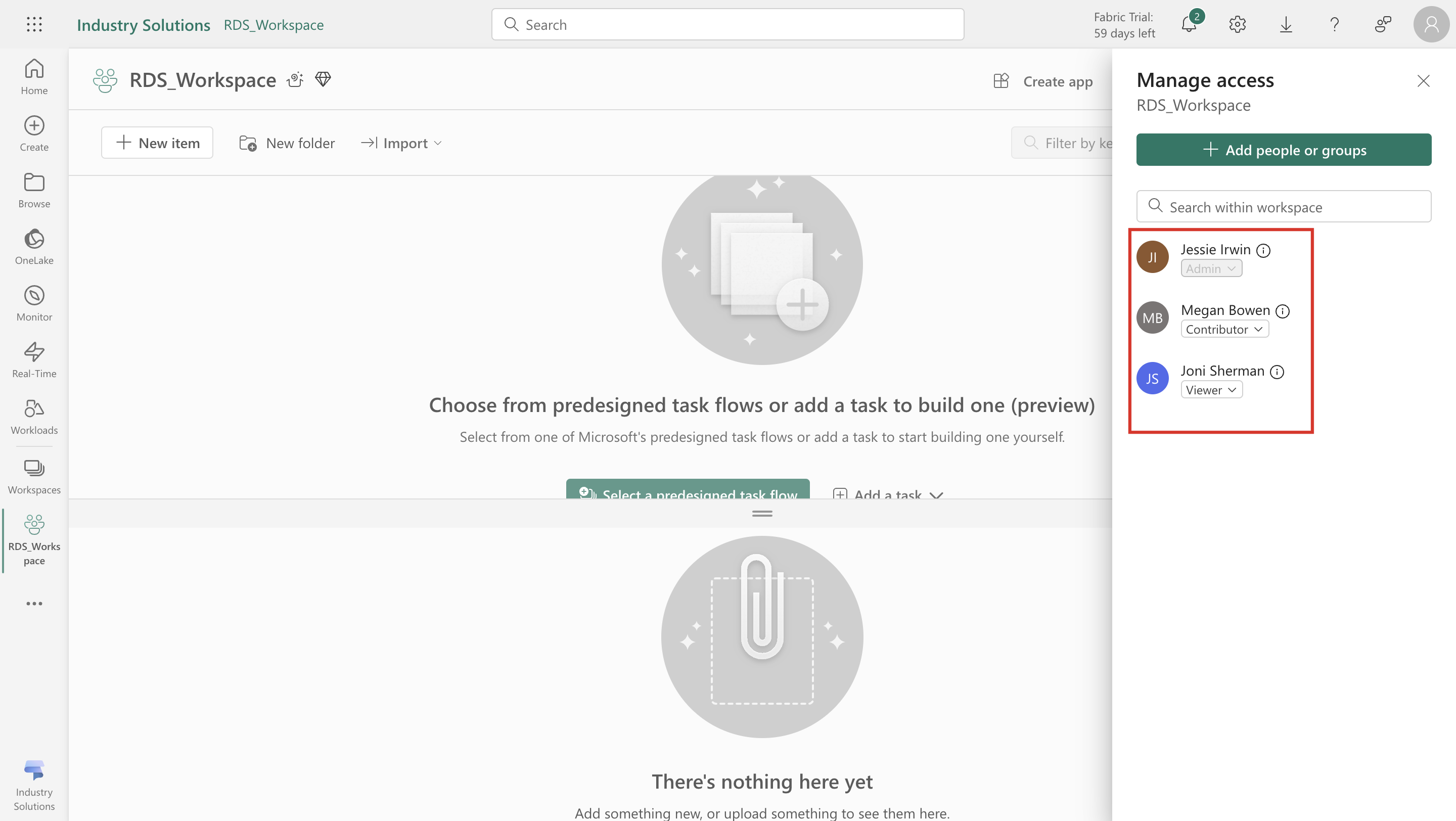Viewport: 1456px width, 821px height.
Task: Open the settings gear icon
Action: tap(1237, 24)
